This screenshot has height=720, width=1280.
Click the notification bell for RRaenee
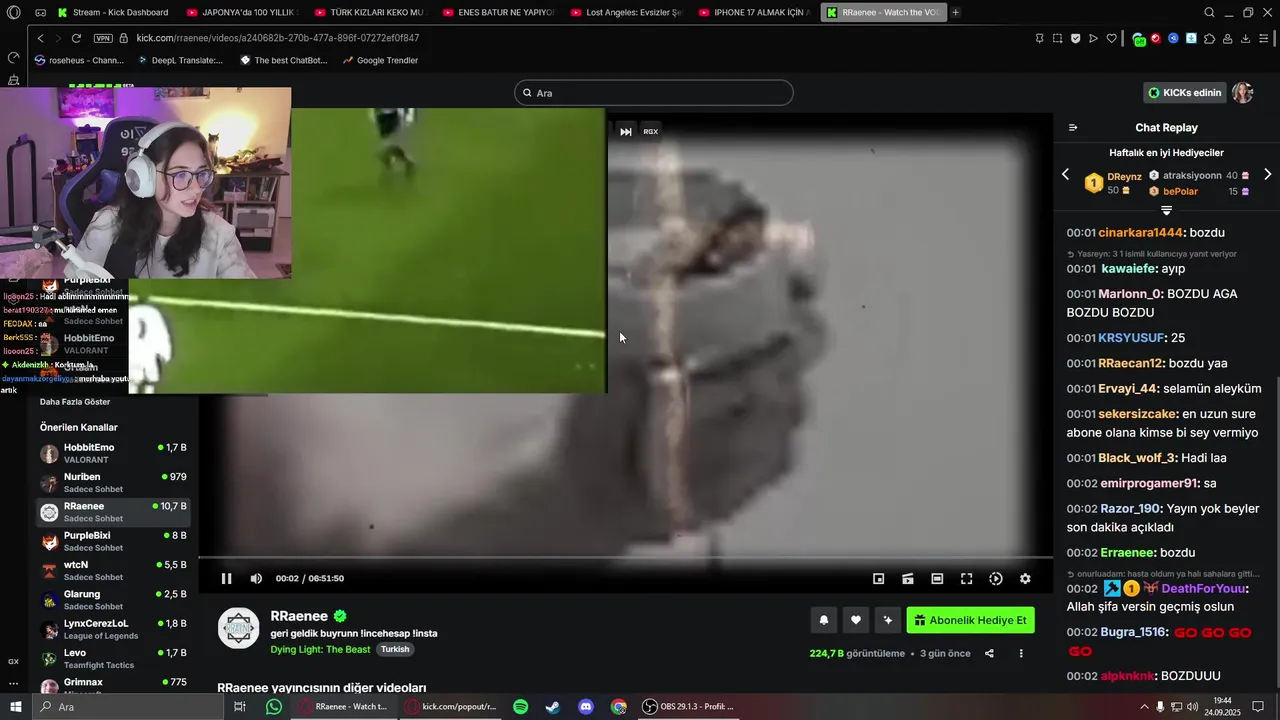(824, 620)
